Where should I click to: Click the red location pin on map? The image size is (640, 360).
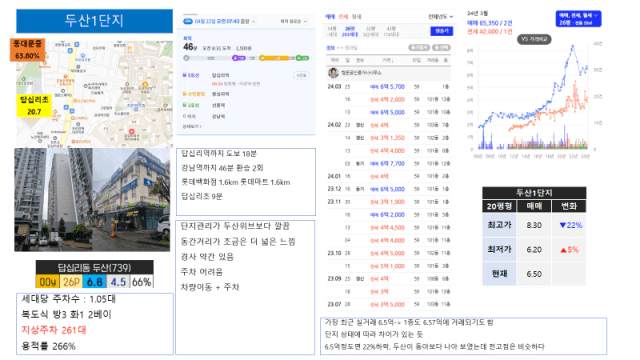(x=131, y=131)
